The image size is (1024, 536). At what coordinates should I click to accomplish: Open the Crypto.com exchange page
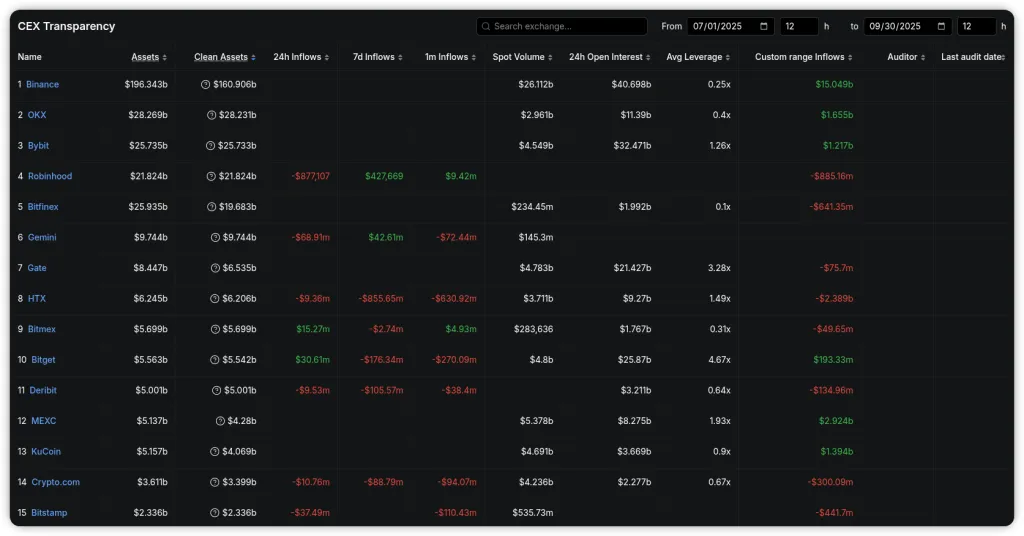55,483
